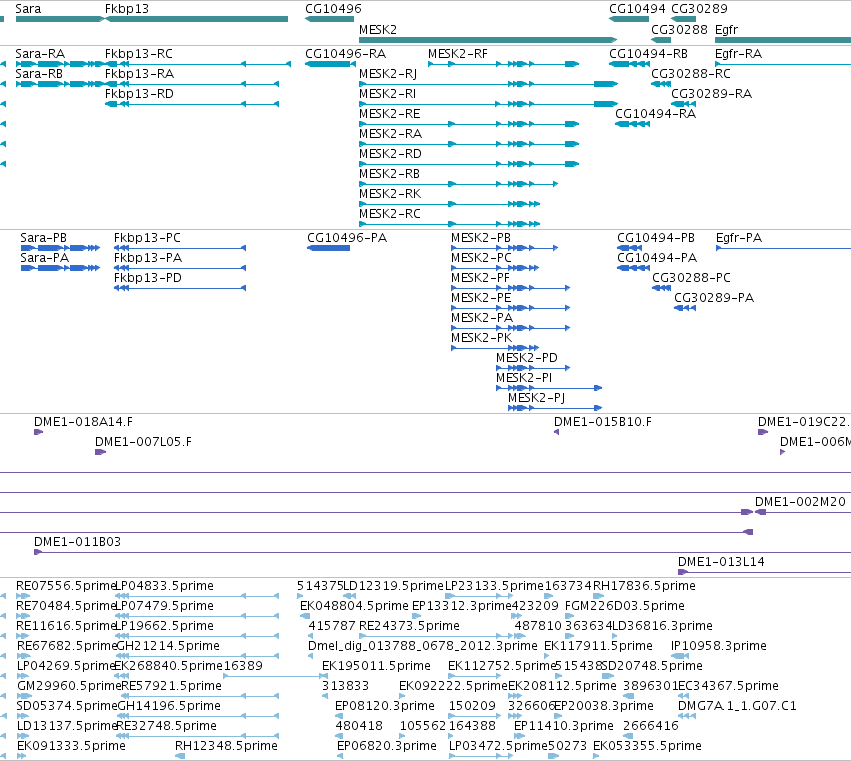Screen dimensions: 851x761
Task: Open the Sara-RA transcript label
Action: click(40, 54)
